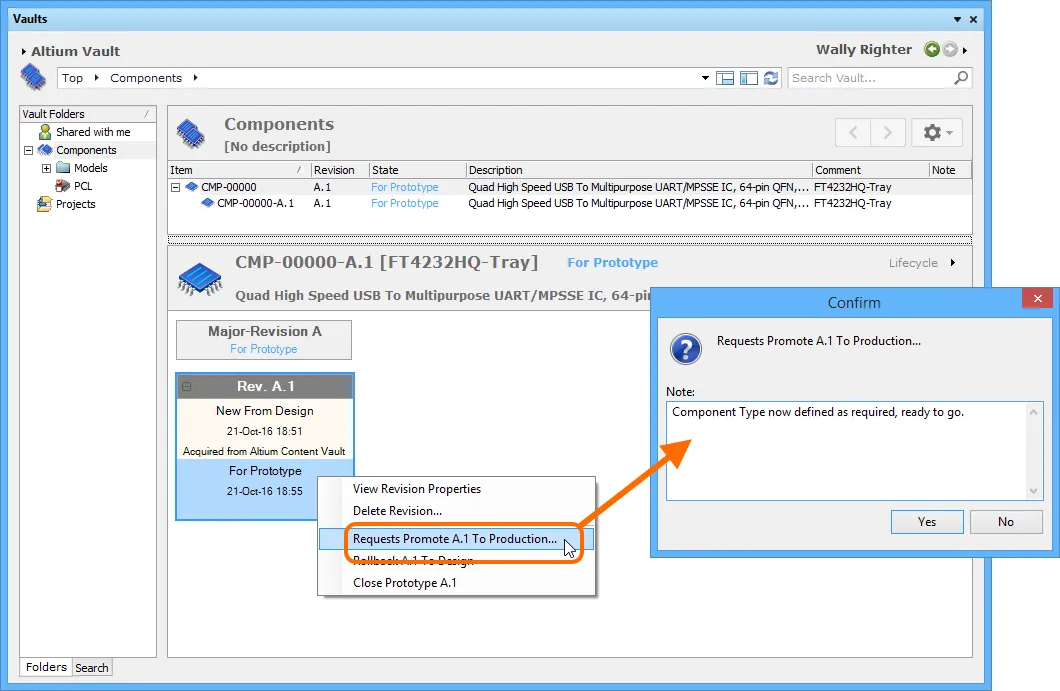
Task: Click the Shared with me user icon
Action: coord(45,132)
